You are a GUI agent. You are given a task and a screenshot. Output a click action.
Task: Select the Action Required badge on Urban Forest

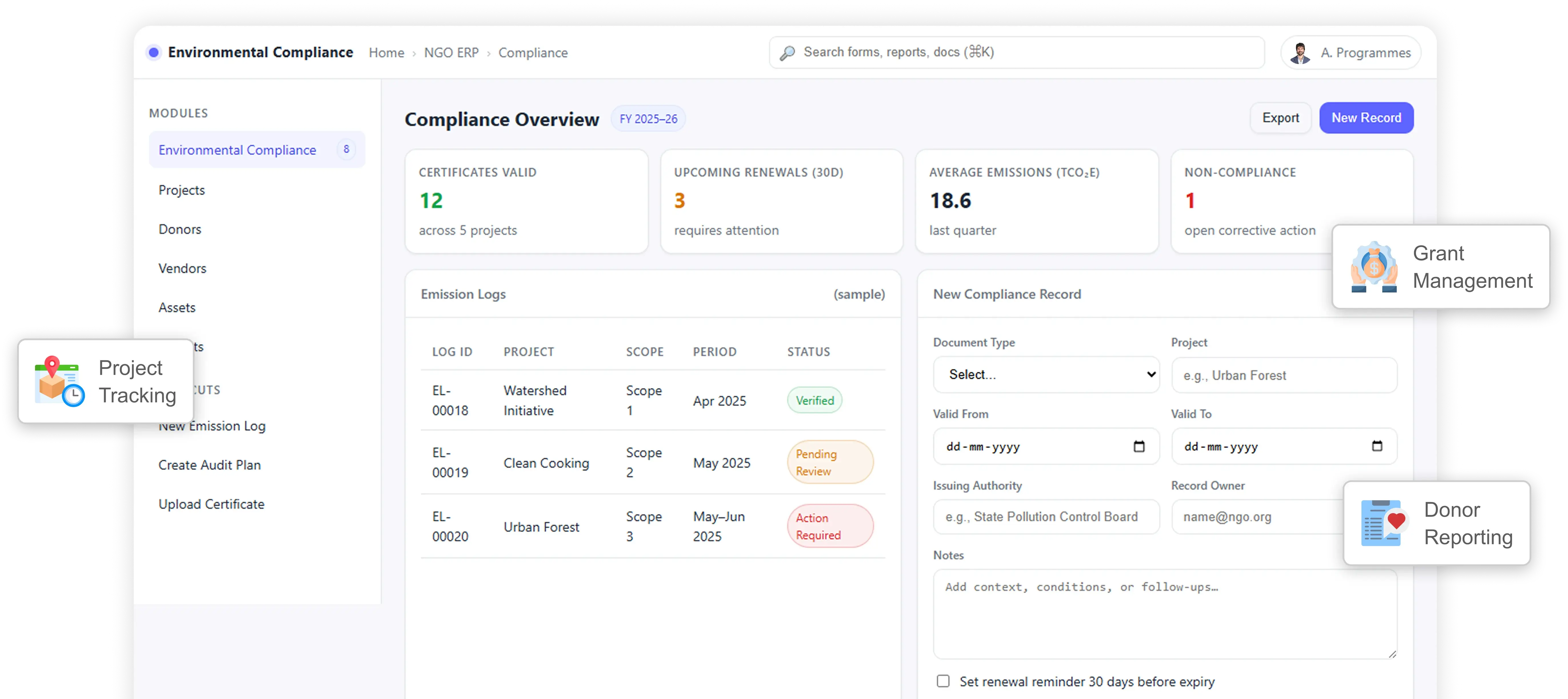coord(830,526)
